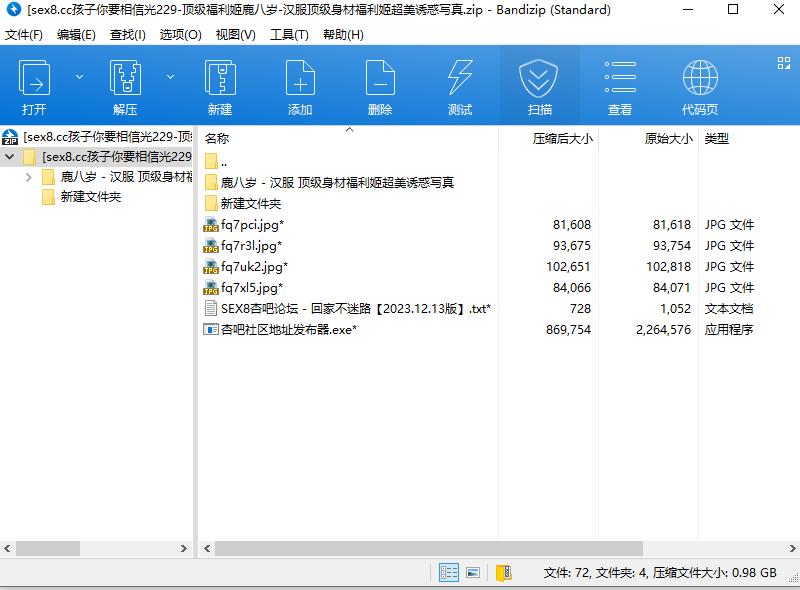Screen dimensions: 800x590
Task: Click the 删除 (Delete) toolbar icon
Action: (380, 78)
